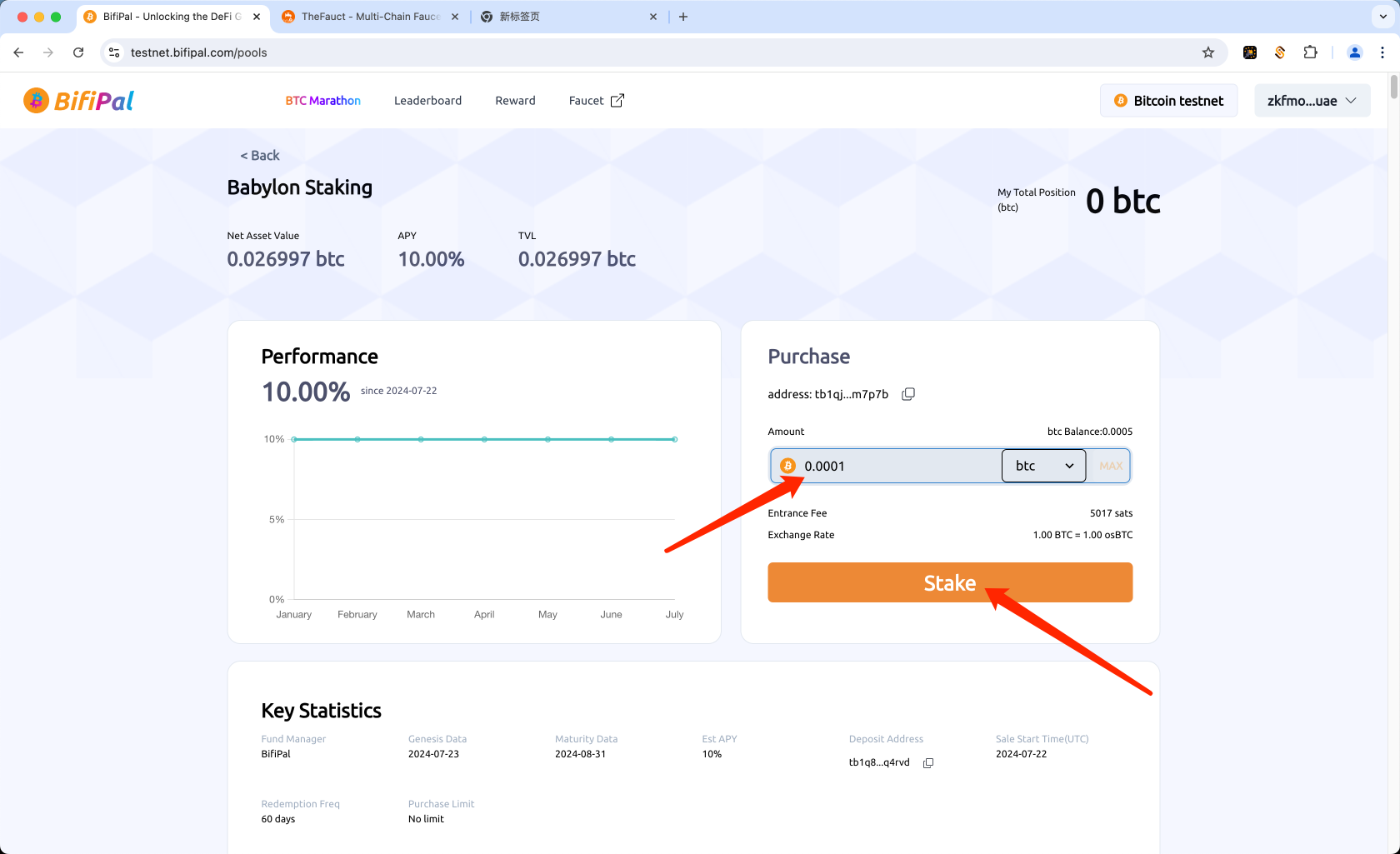This screenshot has width=1400, height=854.
Task: Expand the browser tab search chevron
Action: (1382, 17)
